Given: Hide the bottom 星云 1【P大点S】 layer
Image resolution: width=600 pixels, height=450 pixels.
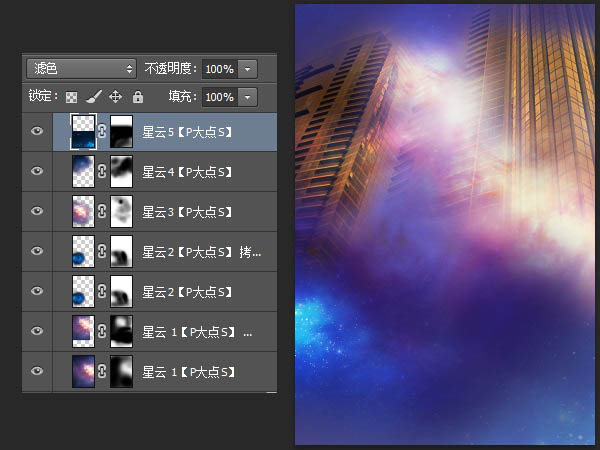Looking at the screenshot, I should [37, 371].
